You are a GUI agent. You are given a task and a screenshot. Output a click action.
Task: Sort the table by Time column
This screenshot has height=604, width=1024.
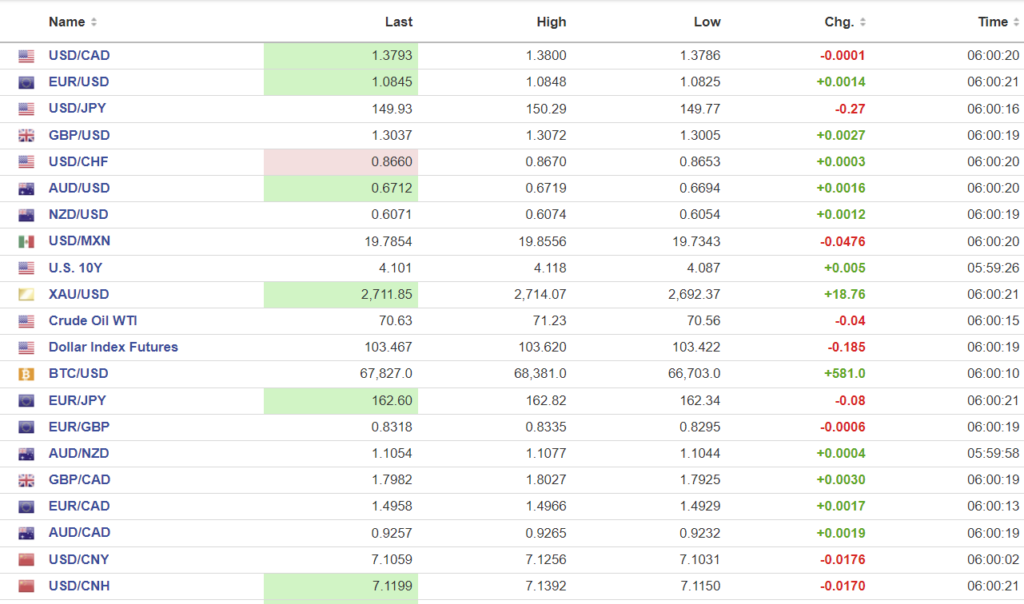(999, 22)
